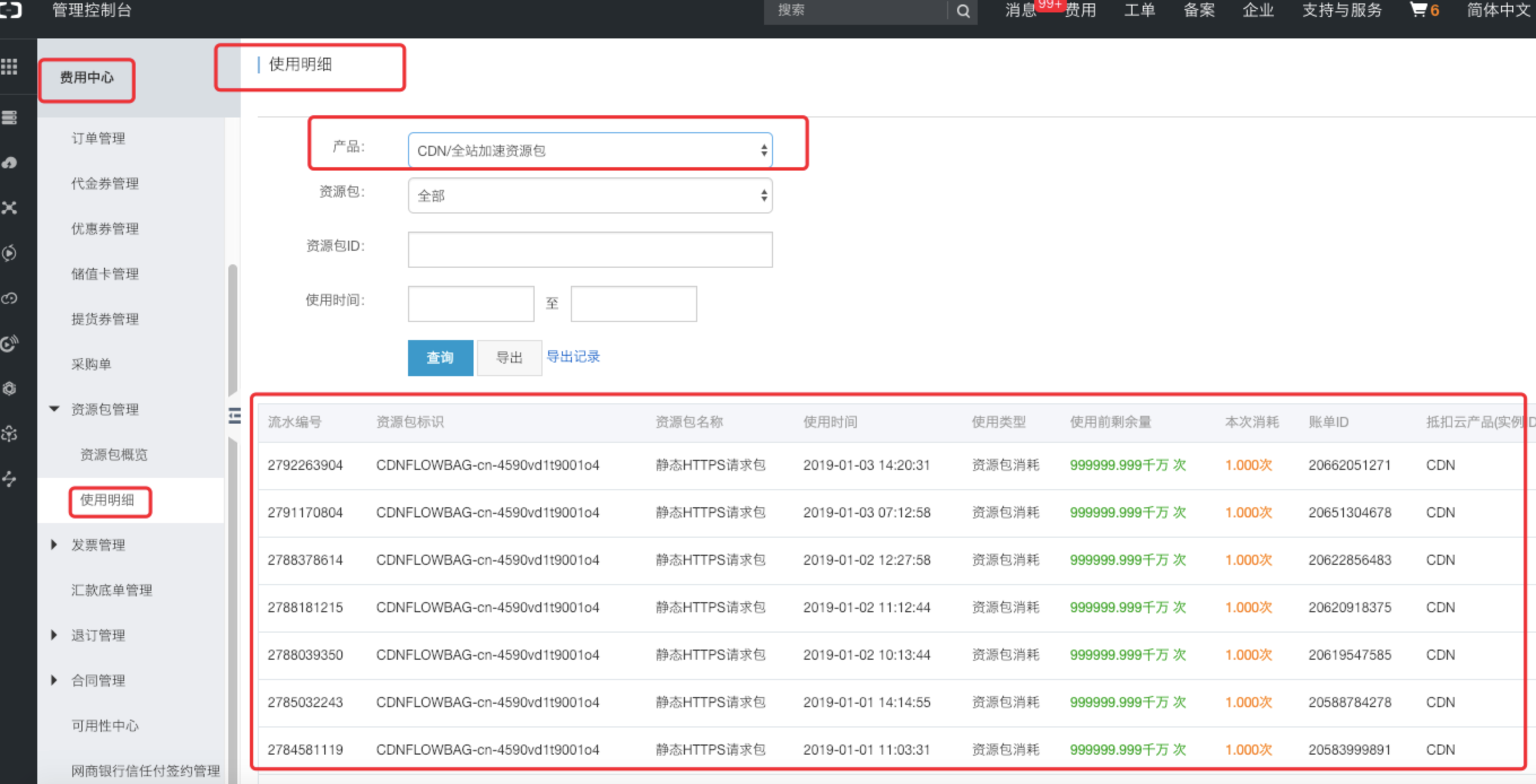Open 企业 in the top bar

1258,10
